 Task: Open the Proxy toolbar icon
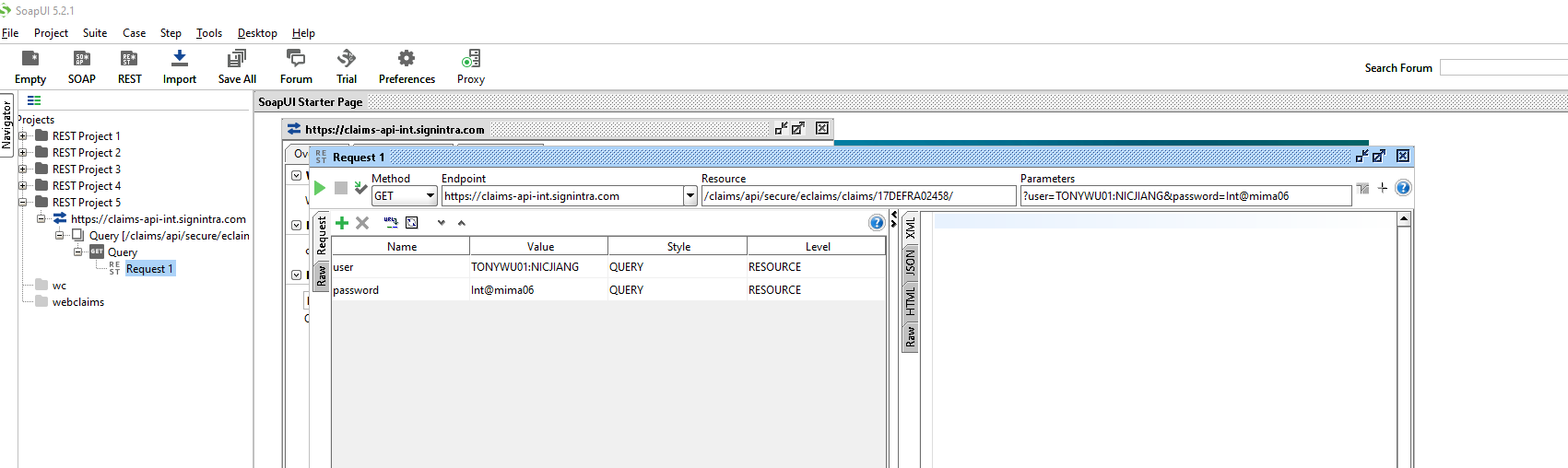pos(471,67)
